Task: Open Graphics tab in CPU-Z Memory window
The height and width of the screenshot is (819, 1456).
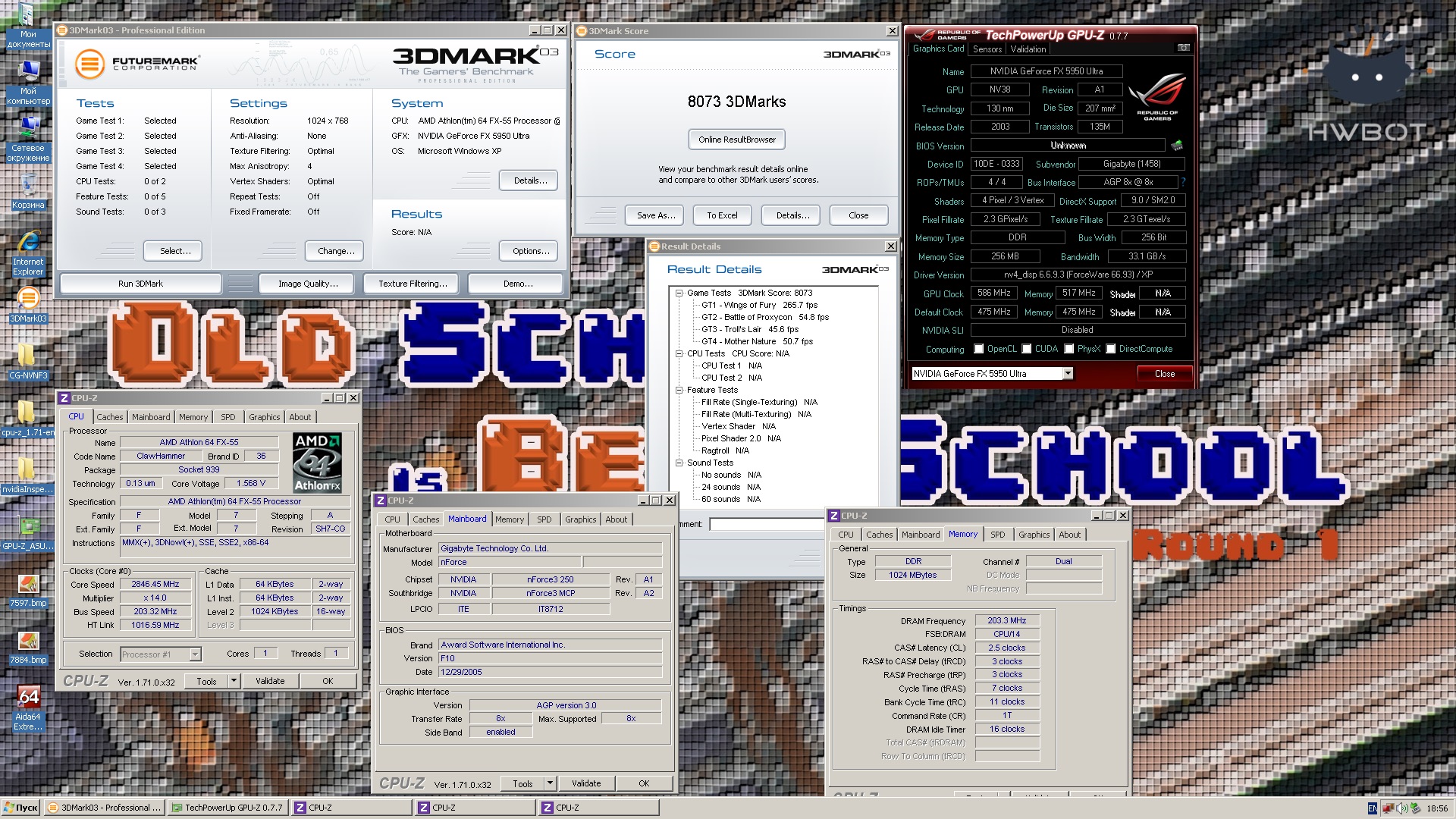Action: pos(1034,535)
